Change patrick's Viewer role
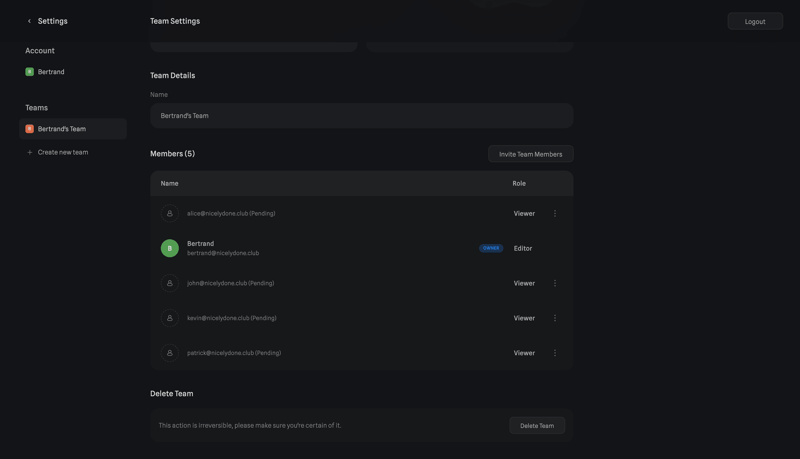 tap(524, 353)
